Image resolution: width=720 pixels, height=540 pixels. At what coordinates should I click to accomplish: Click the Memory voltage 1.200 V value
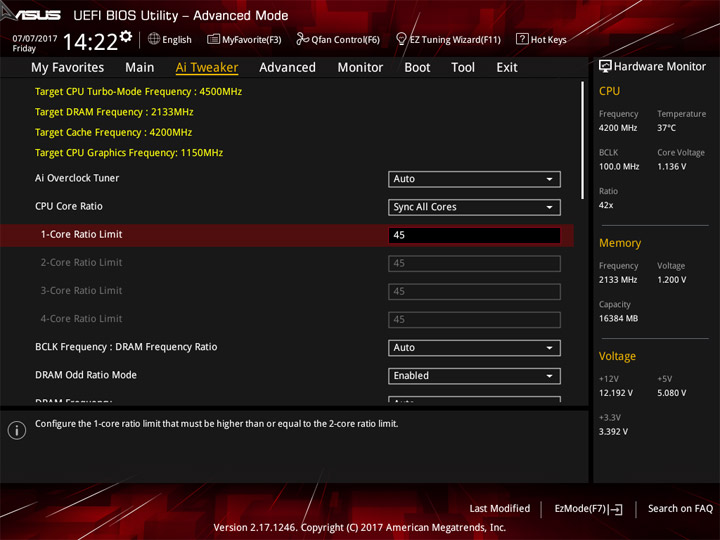[x=672, y=280]
